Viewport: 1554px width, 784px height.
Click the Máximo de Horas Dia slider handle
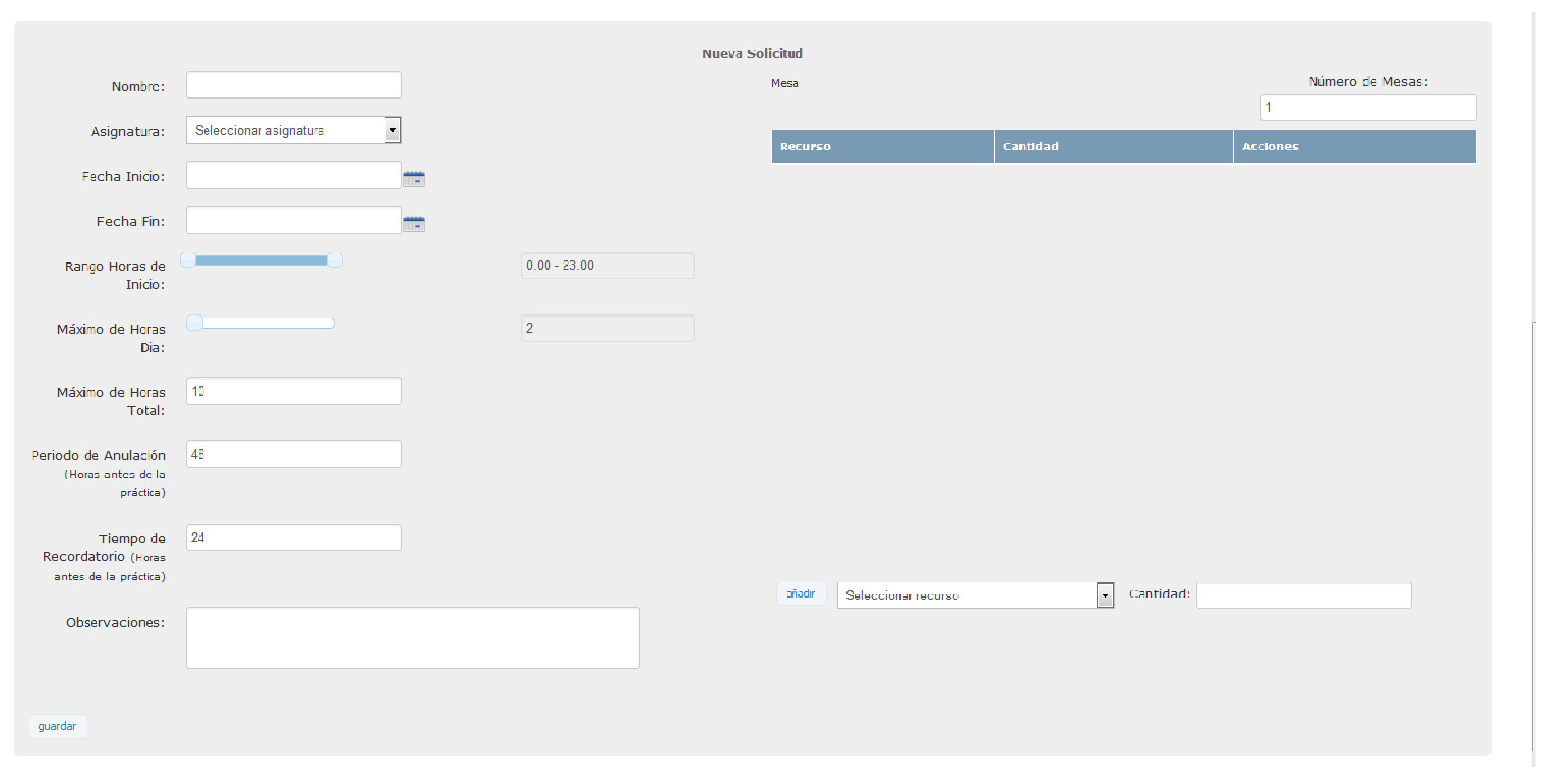pos(194,323)
